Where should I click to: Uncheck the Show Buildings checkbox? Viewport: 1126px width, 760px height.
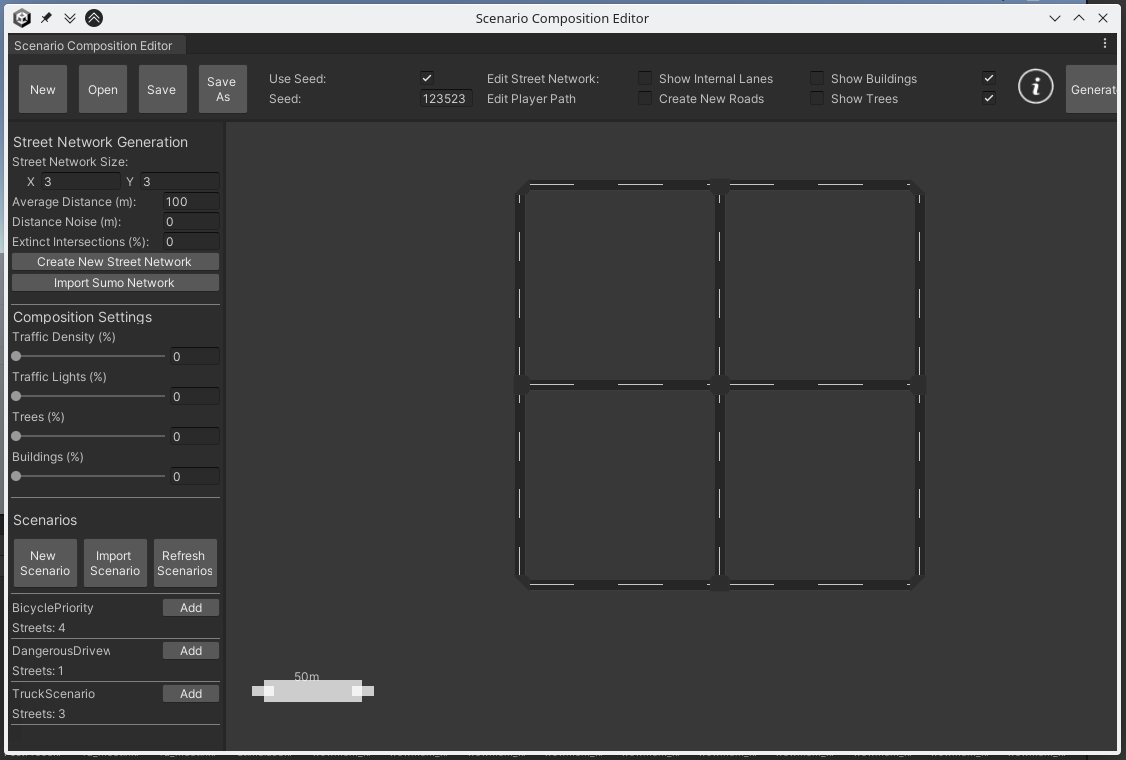[989, 78]
